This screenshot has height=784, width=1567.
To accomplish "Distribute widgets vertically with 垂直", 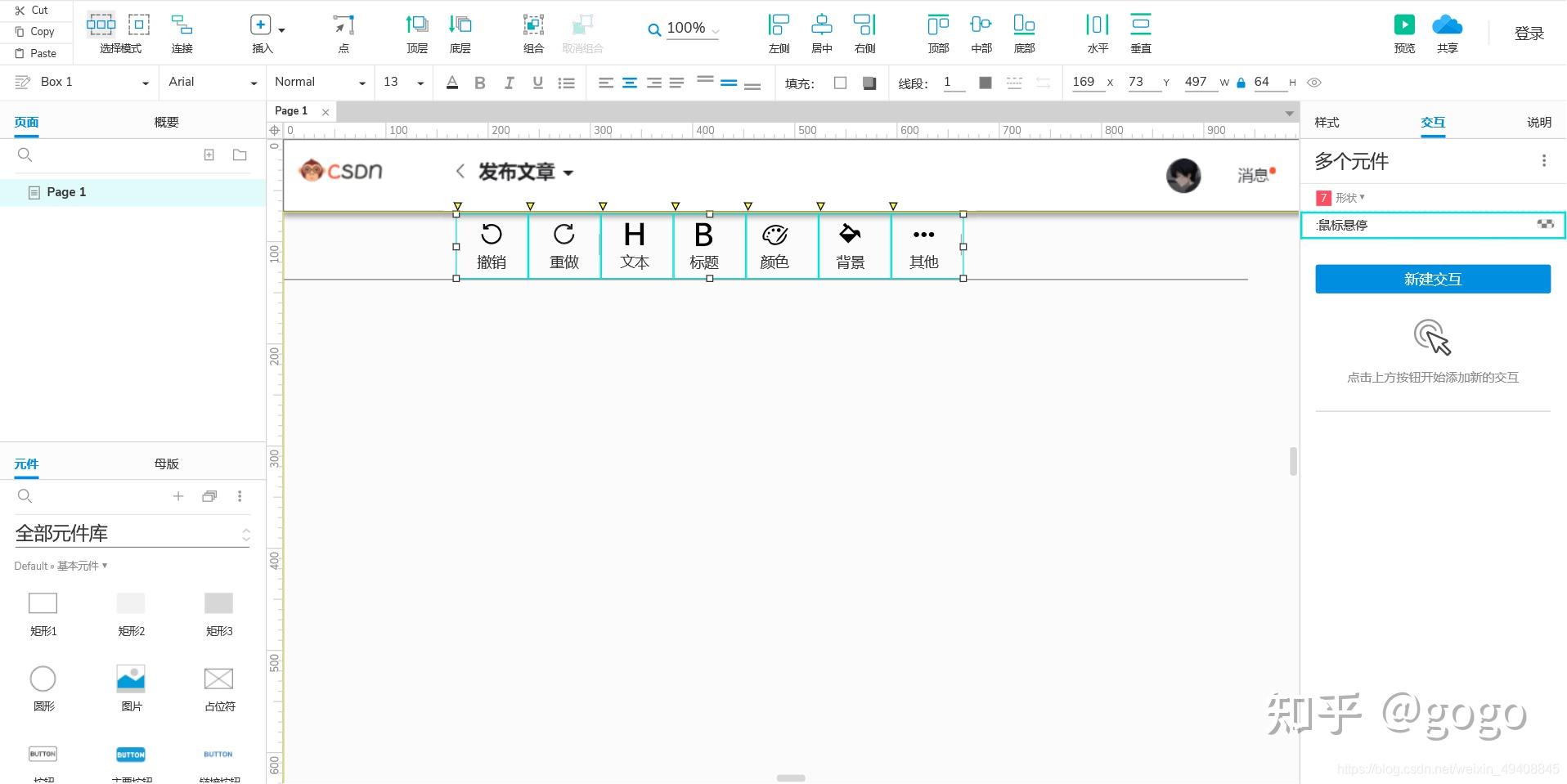I will point(1141,34).
